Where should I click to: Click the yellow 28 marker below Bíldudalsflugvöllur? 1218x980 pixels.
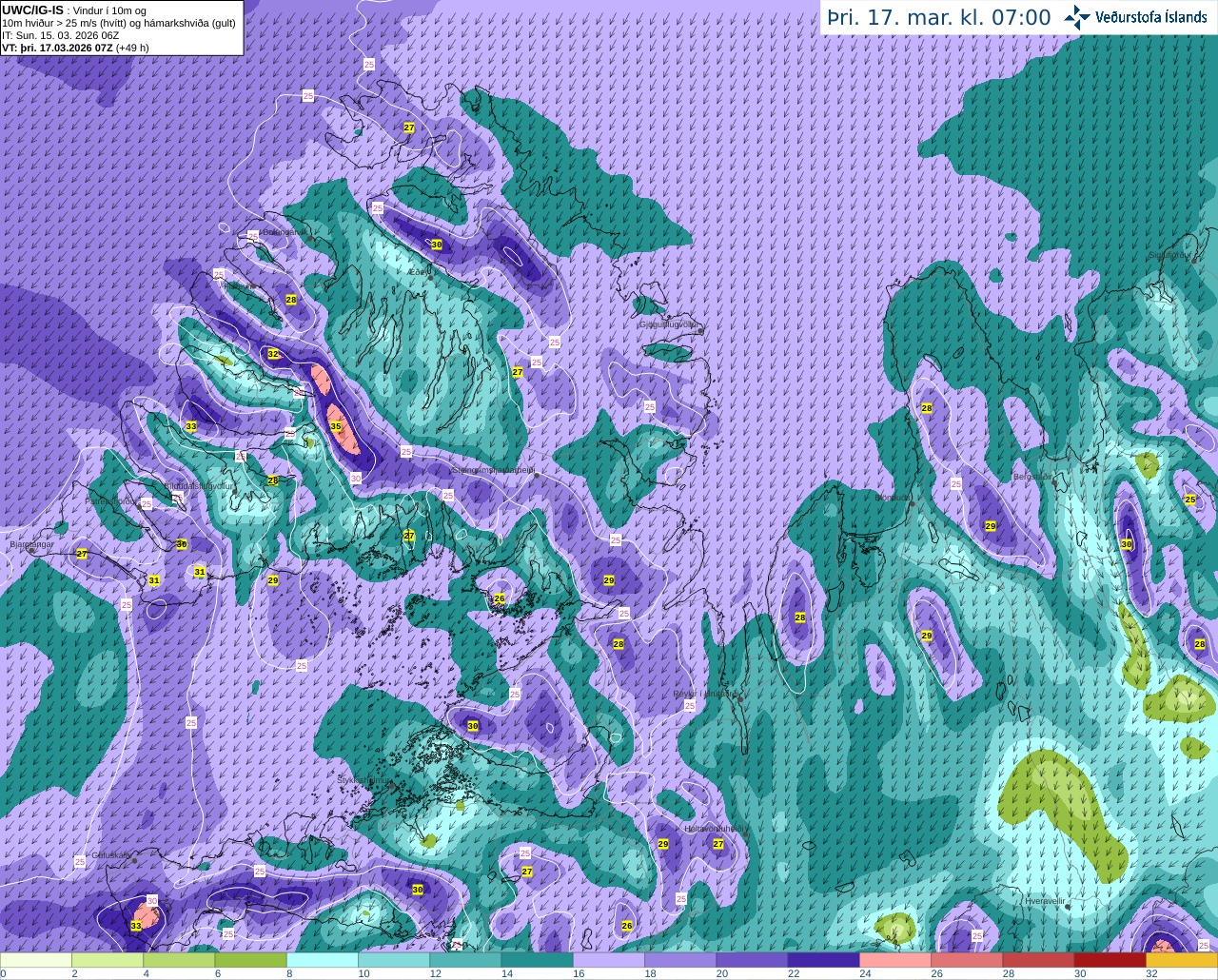pyautogui.click(x=273, y=480)
